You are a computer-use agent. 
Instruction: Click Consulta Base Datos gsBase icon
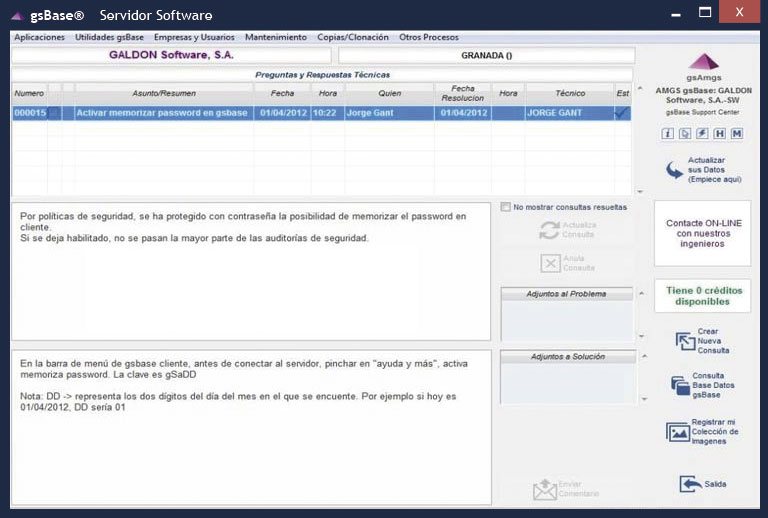(680, 385)
